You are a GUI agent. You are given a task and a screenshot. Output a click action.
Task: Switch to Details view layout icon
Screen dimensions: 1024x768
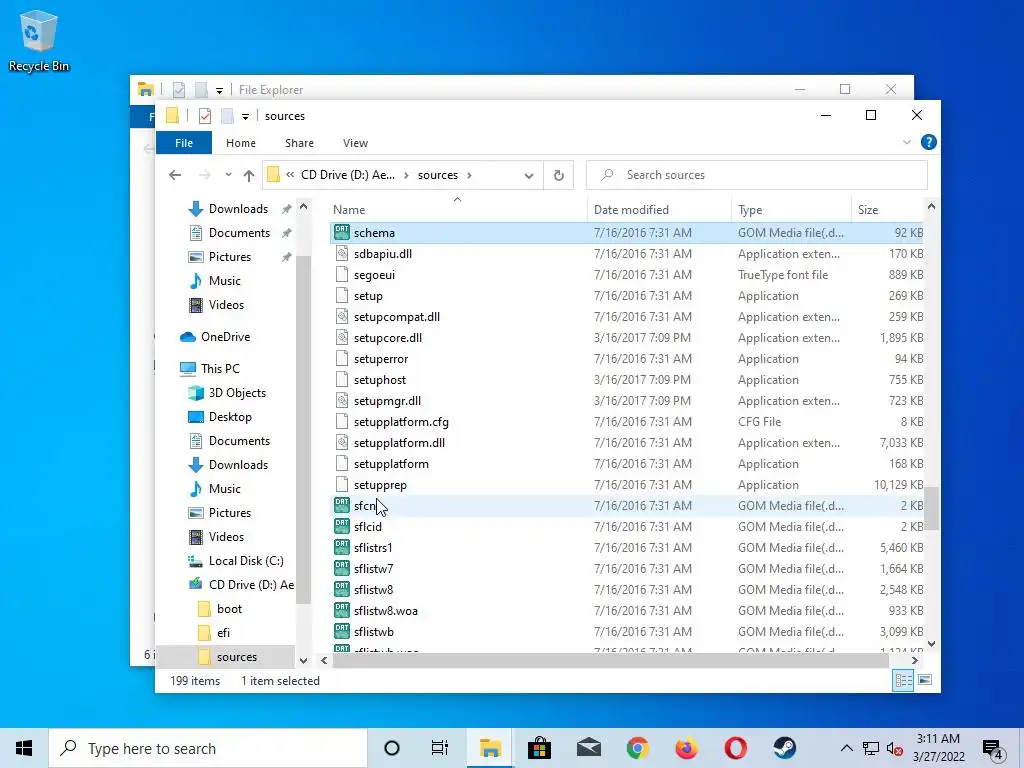pos(903,680)
